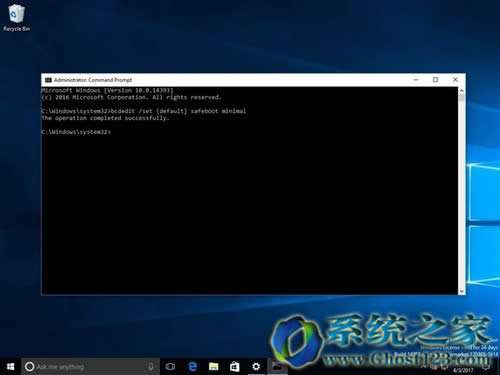Click the last C:\Windows\system32> prompt
Image resolution: width=500 pixels, height=375 pixels.
[76, 132]
